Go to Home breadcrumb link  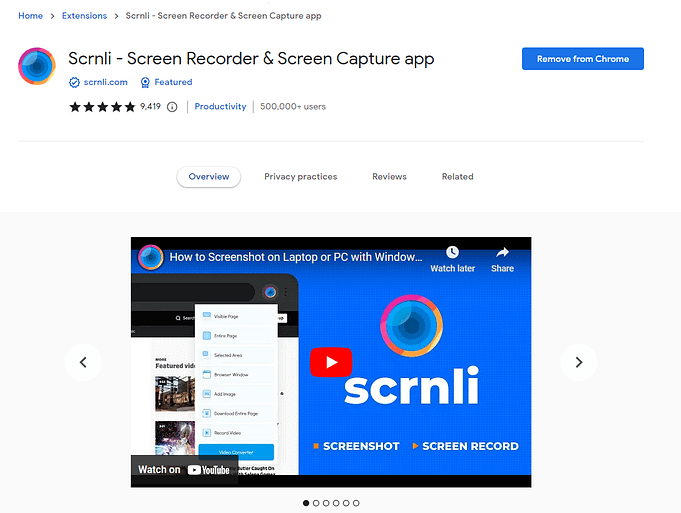coord(30,16)
